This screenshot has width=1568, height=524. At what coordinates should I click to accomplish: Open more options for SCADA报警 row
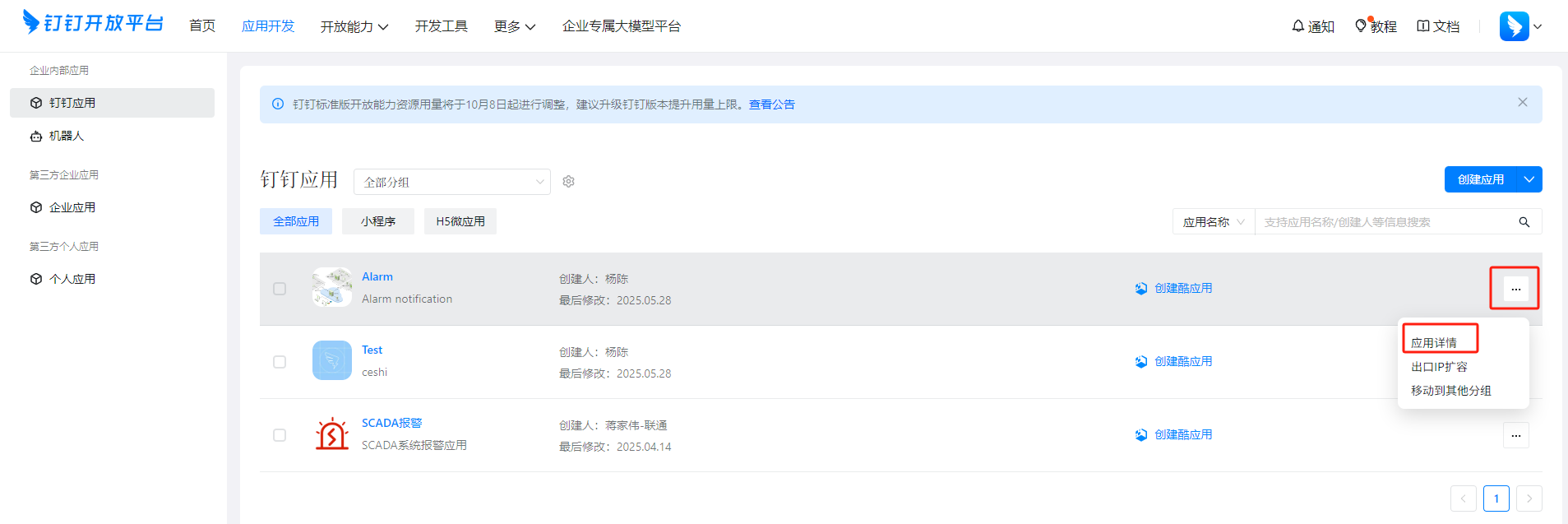point(1515,435)
